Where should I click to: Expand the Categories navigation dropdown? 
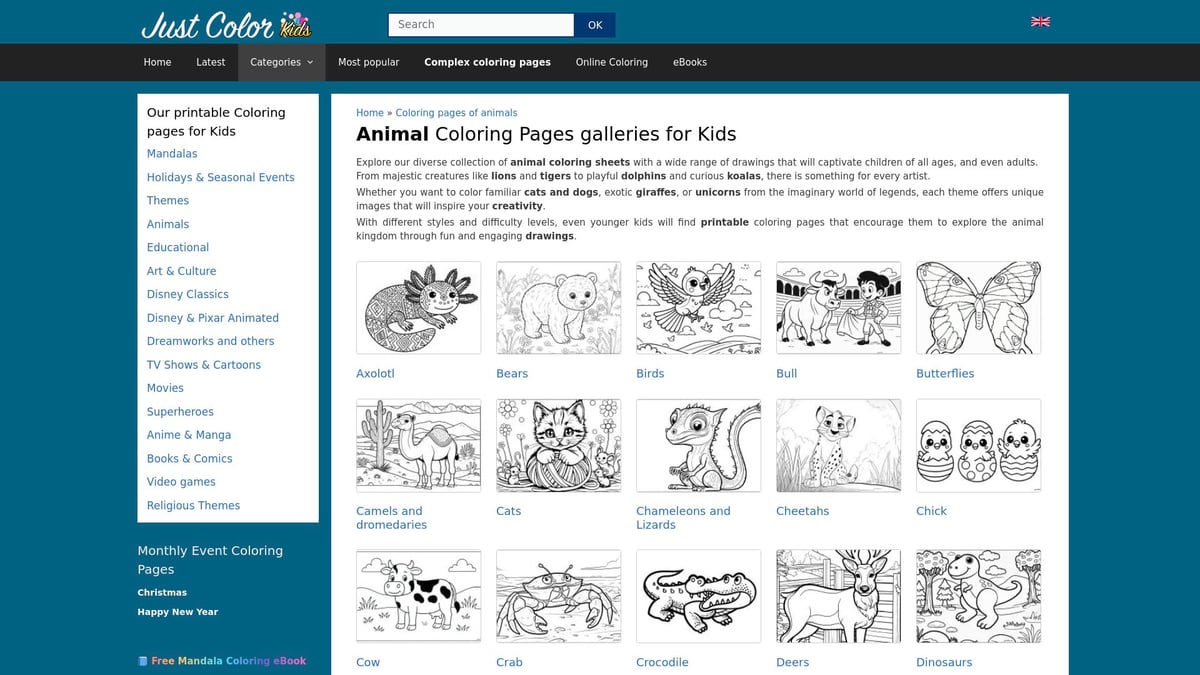(x=281, y=62)
